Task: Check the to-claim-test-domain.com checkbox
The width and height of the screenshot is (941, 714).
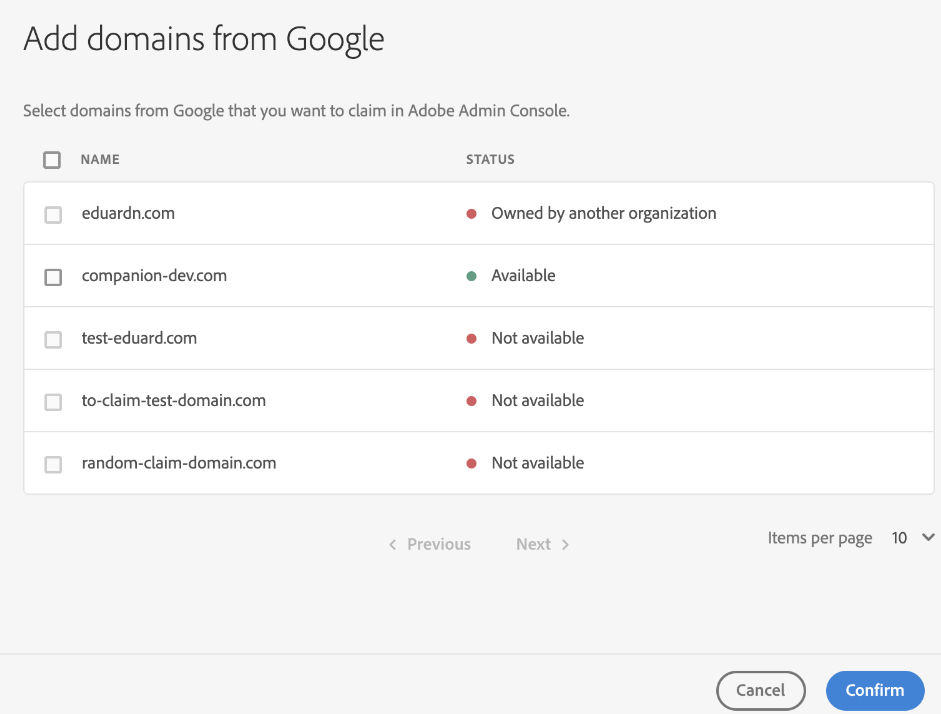Action: point(53,400)
